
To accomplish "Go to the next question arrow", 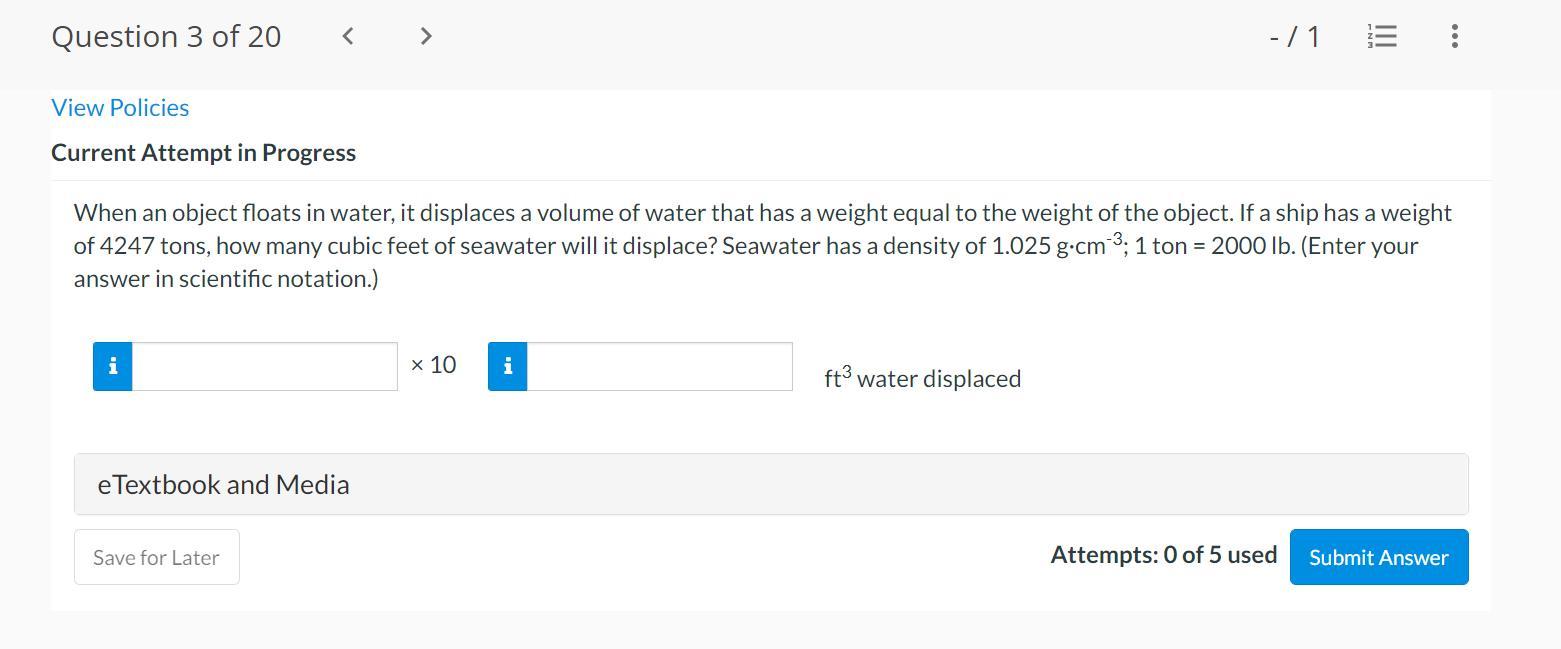I will (426, 36).
